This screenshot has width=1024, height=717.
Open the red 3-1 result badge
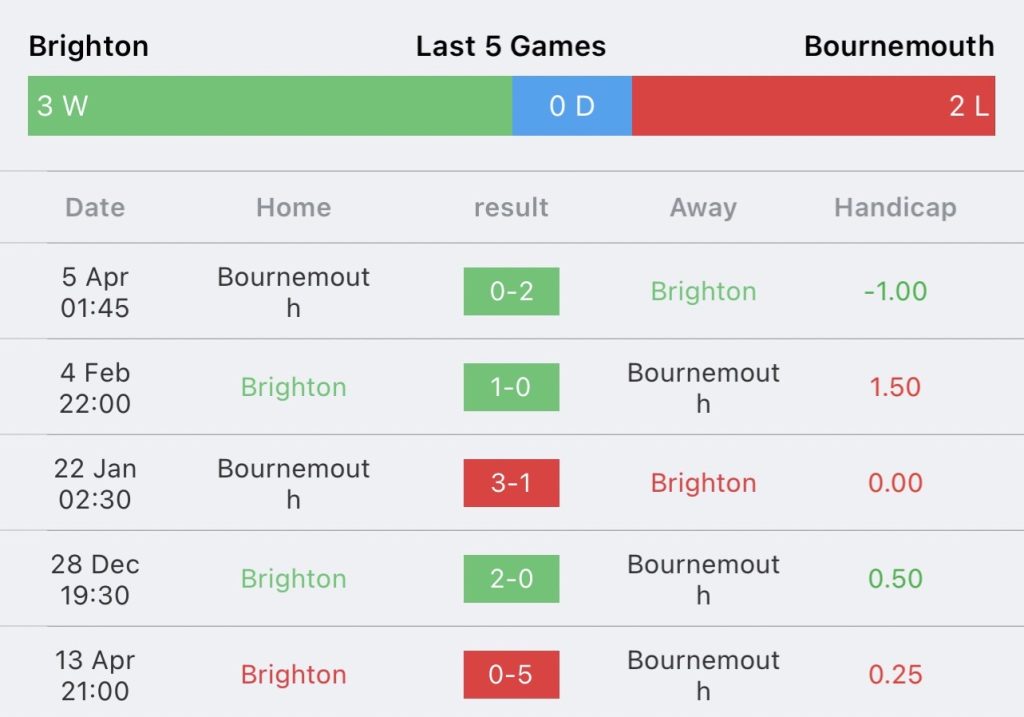coord(511,483)
